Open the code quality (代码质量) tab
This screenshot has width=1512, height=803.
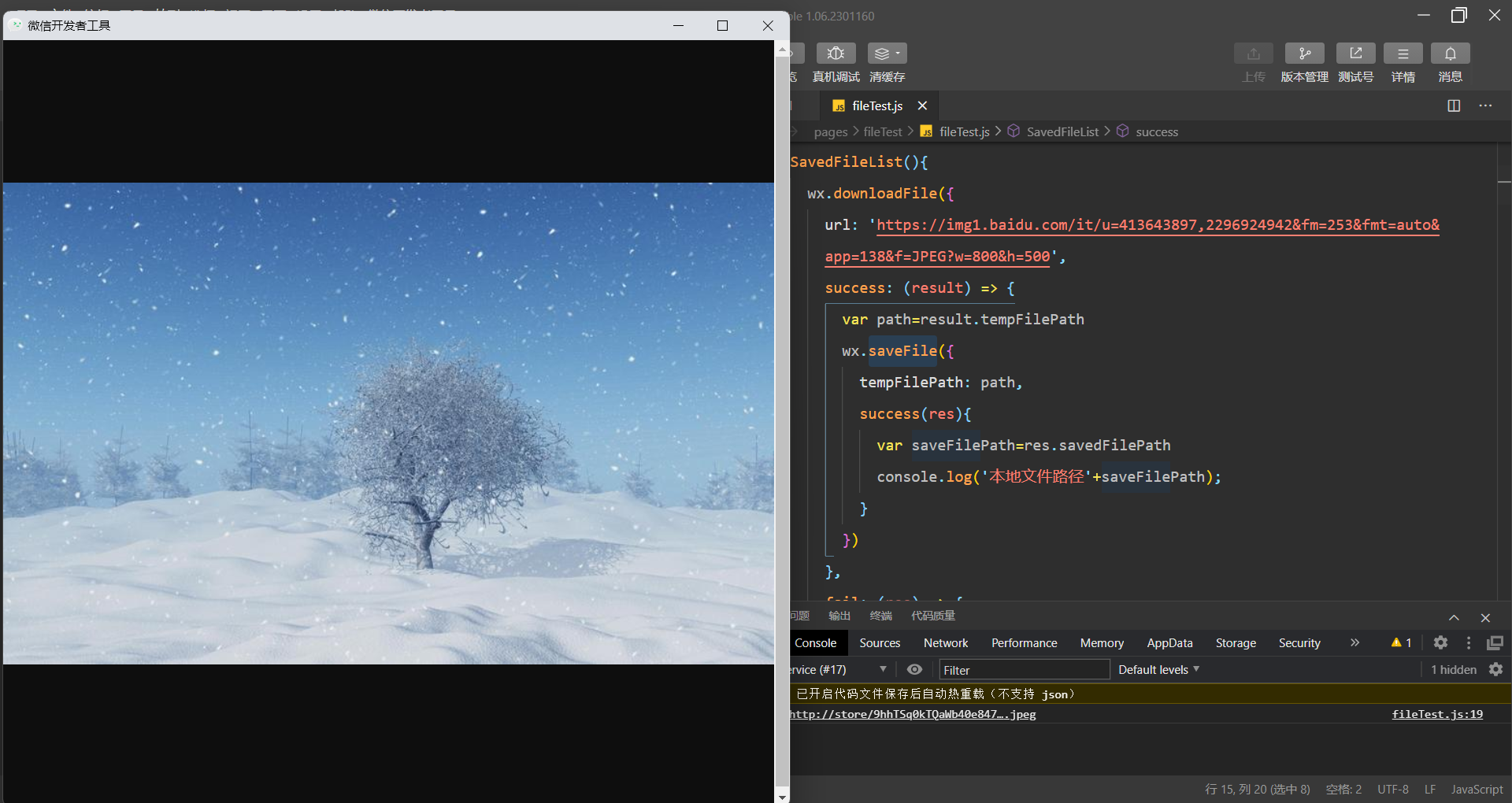tap(932, 616)
